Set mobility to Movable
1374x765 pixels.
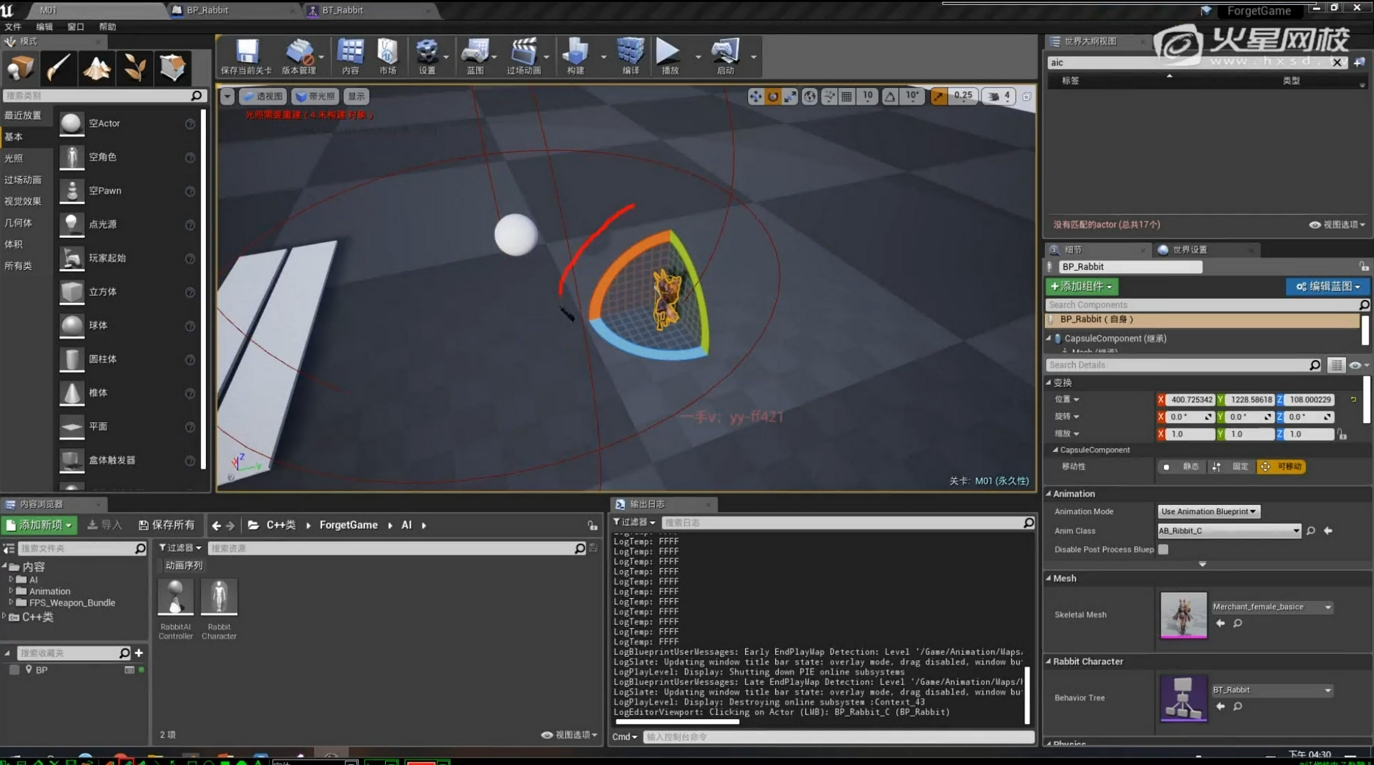click(1281, 467)
